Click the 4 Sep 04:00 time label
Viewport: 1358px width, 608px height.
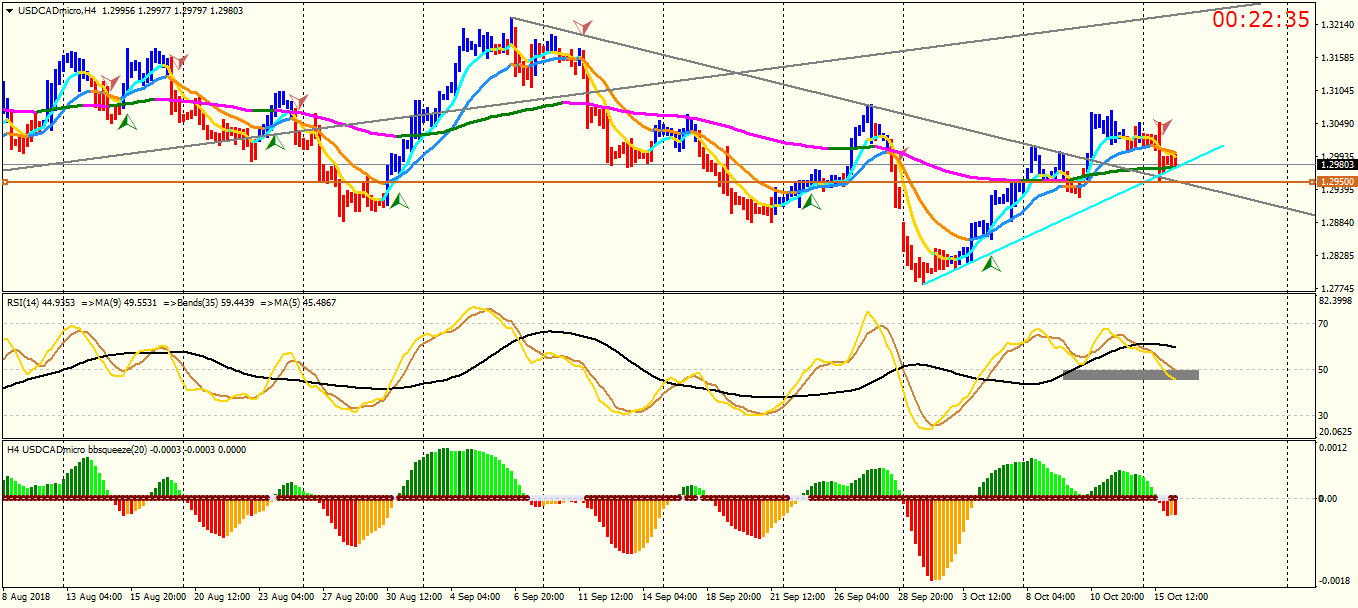click(x=476, y=597)
